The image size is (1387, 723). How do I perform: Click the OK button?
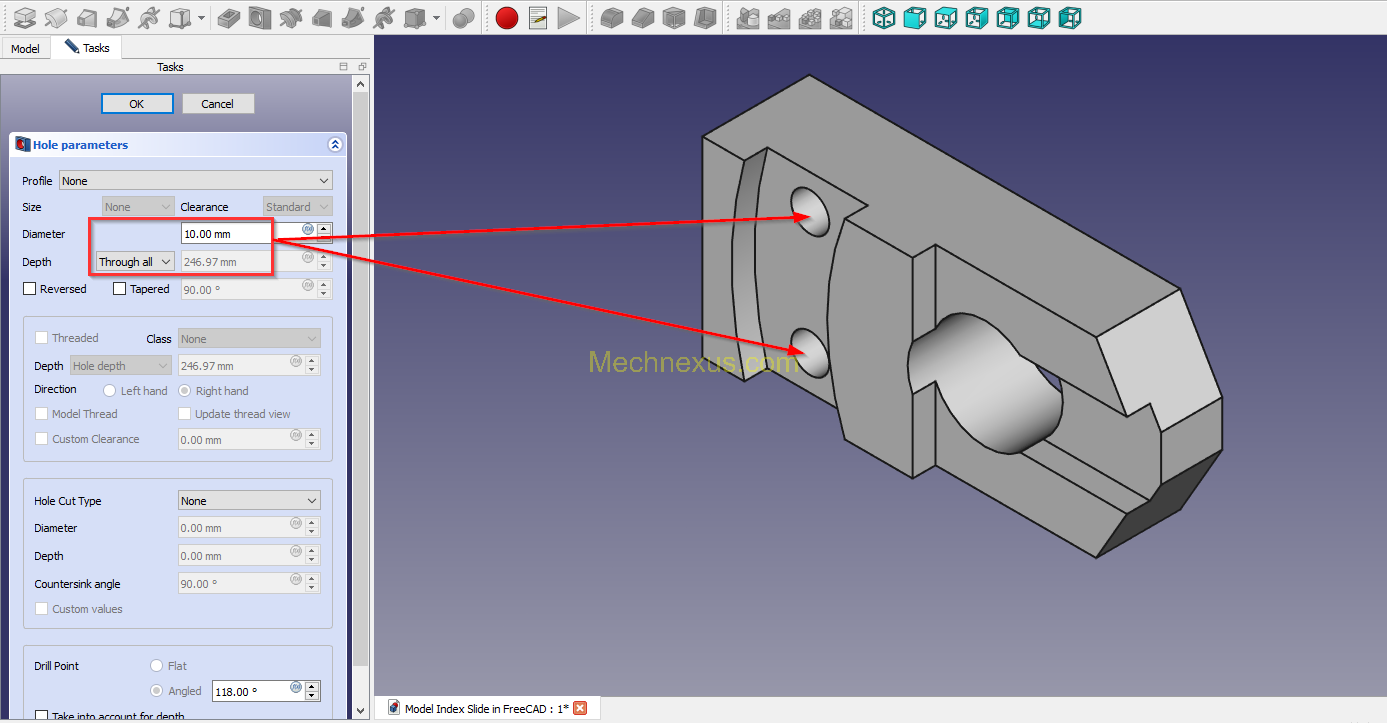pyautogui.click(x=137, y=104)
